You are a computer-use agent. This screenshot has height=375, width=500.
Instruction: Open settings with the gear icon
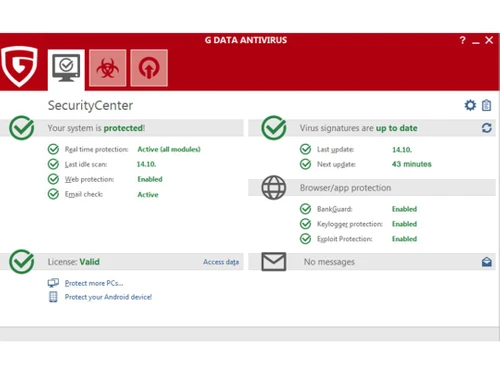pyautogui.click(x=470, y=105)
